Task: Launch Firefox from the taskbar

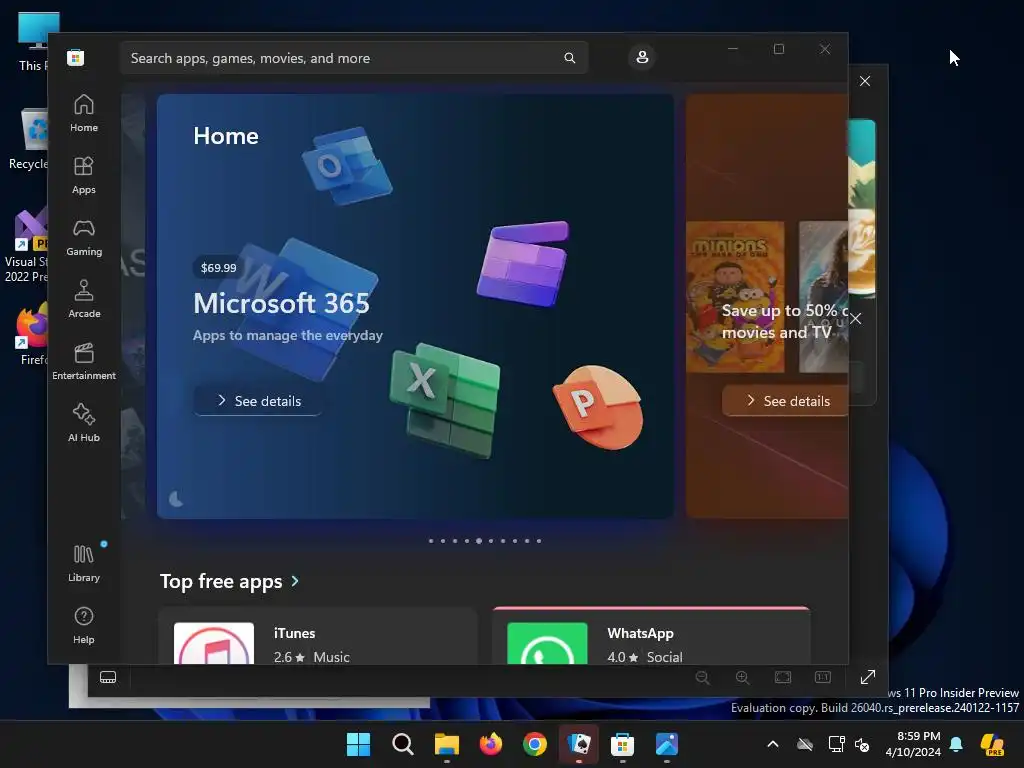Action: (x=491, y=744)
